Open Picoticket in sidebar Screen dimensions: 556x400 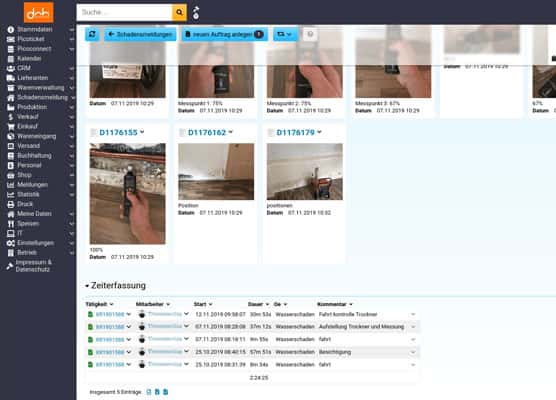point(31,39)
